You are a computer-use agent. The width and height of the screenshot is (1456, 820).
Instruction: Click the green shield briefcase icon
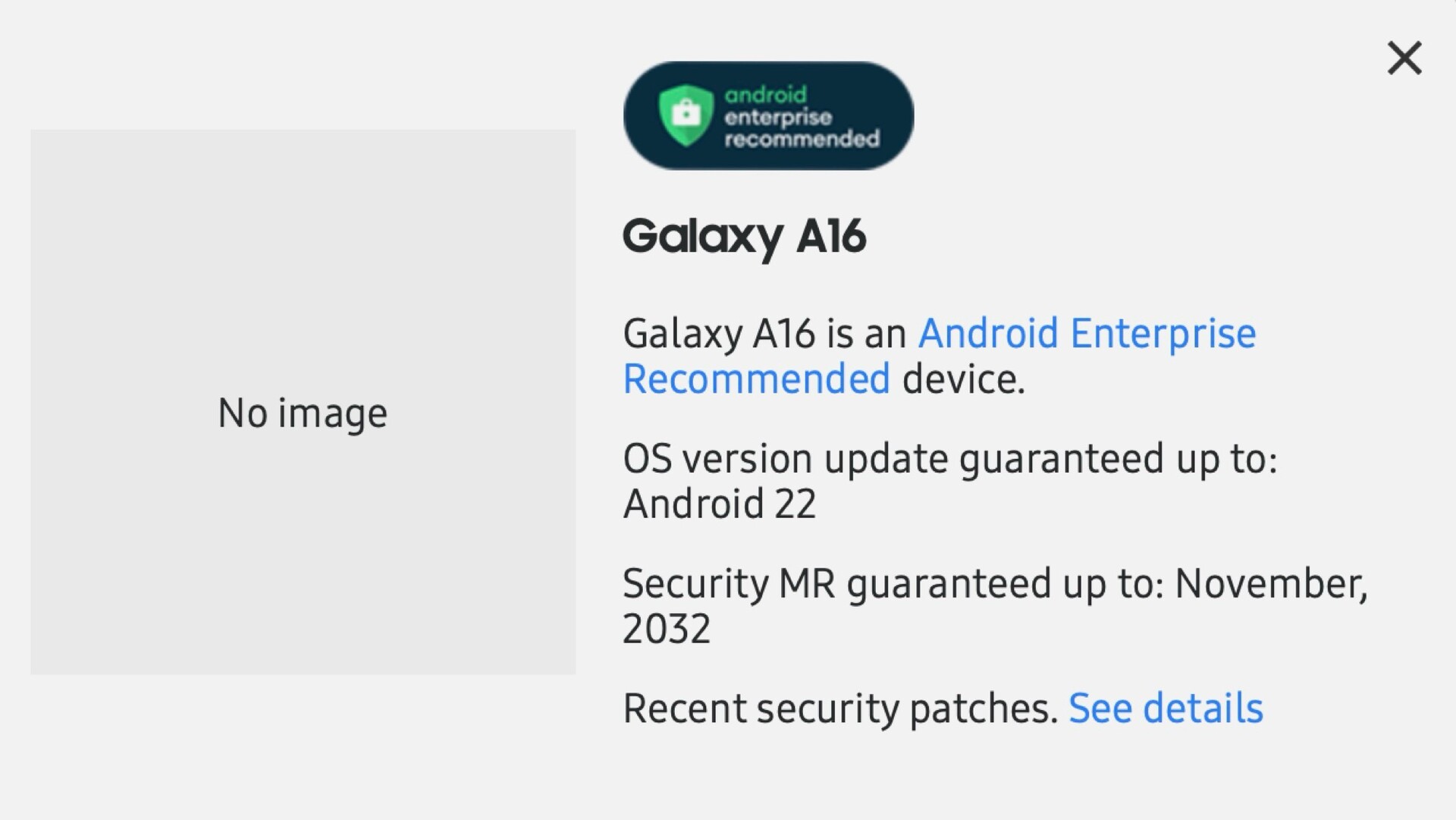(686, 115)
